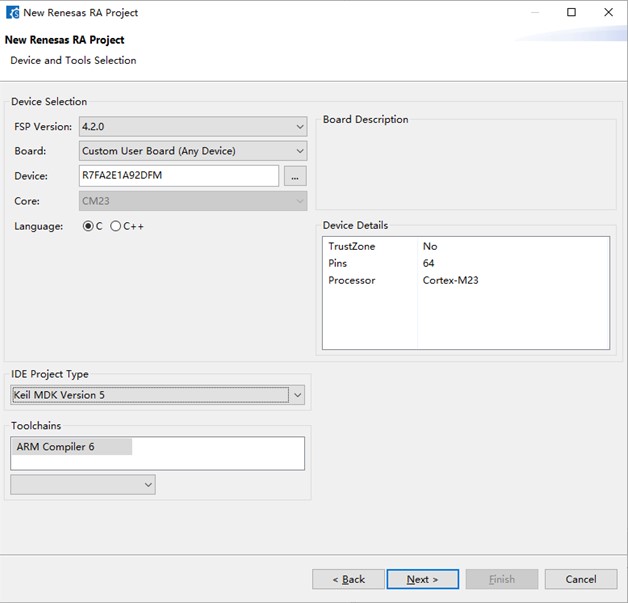Viewport: 628px width, 603px height.
Task: Click the greyed-out Finish button
Action: coord(501,579)
